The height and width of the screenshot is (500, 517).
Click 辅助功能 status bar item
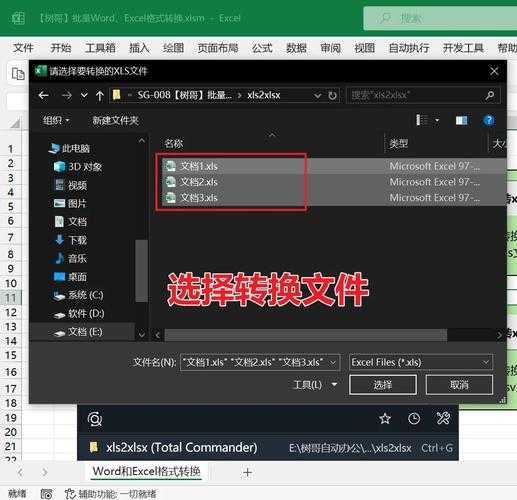[111, 494]
